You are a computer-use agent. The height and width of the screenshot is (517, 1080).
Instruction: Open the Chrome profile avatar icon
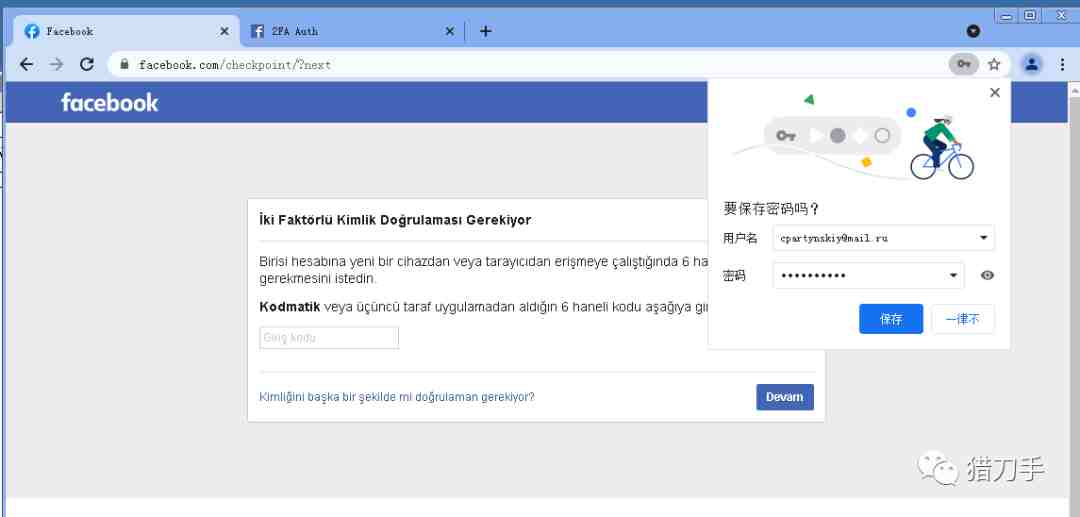tap(1031, 64)
